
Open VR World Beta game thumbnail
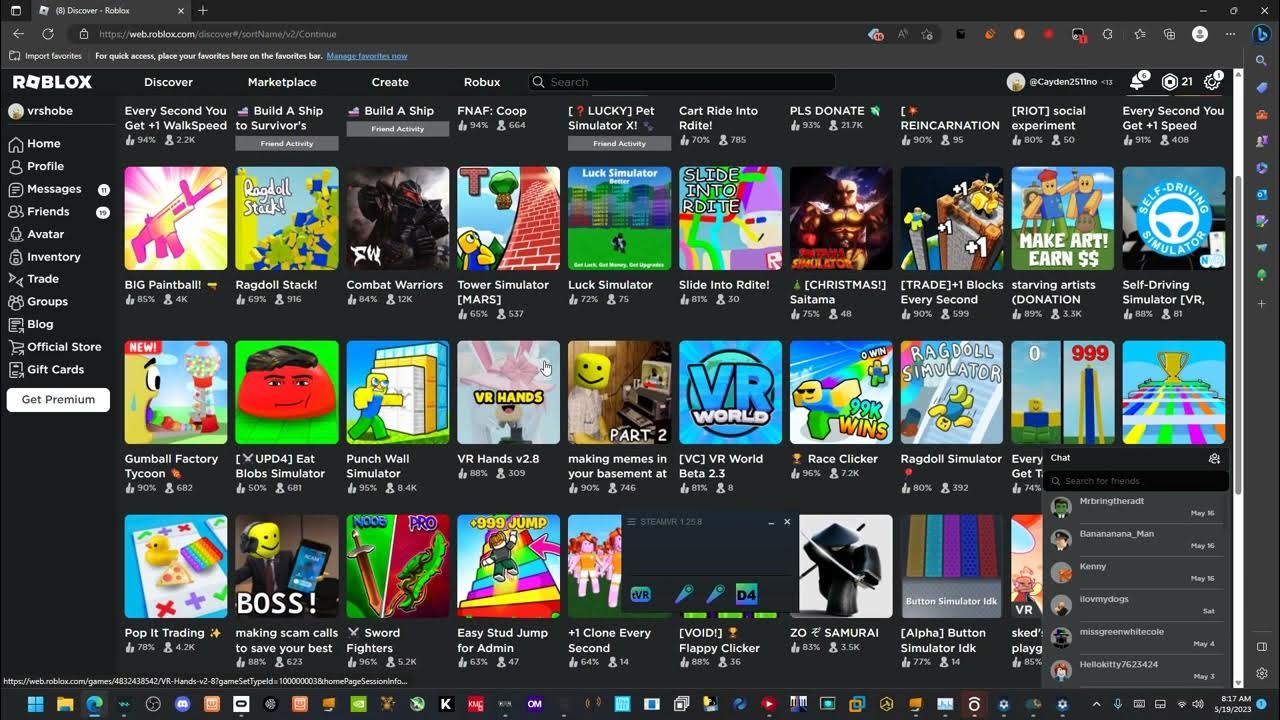point(731,392)
